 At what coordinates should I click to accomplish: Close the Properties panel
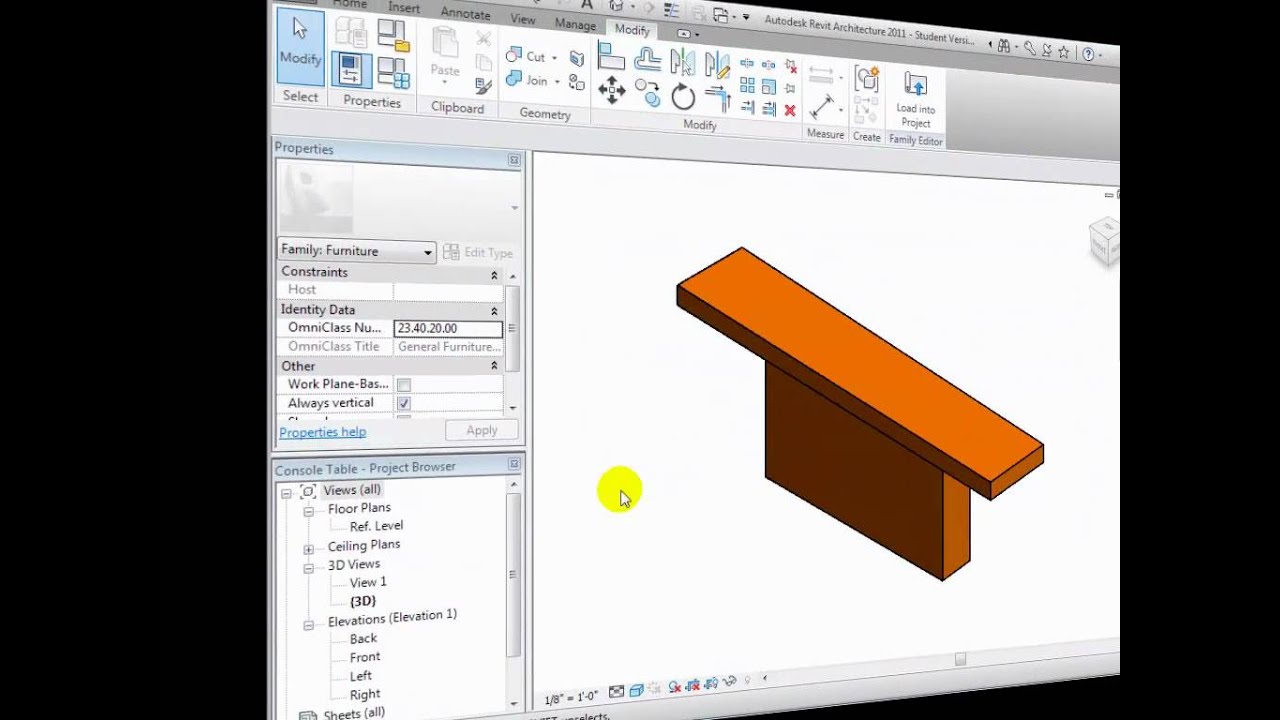coord(514,160)
